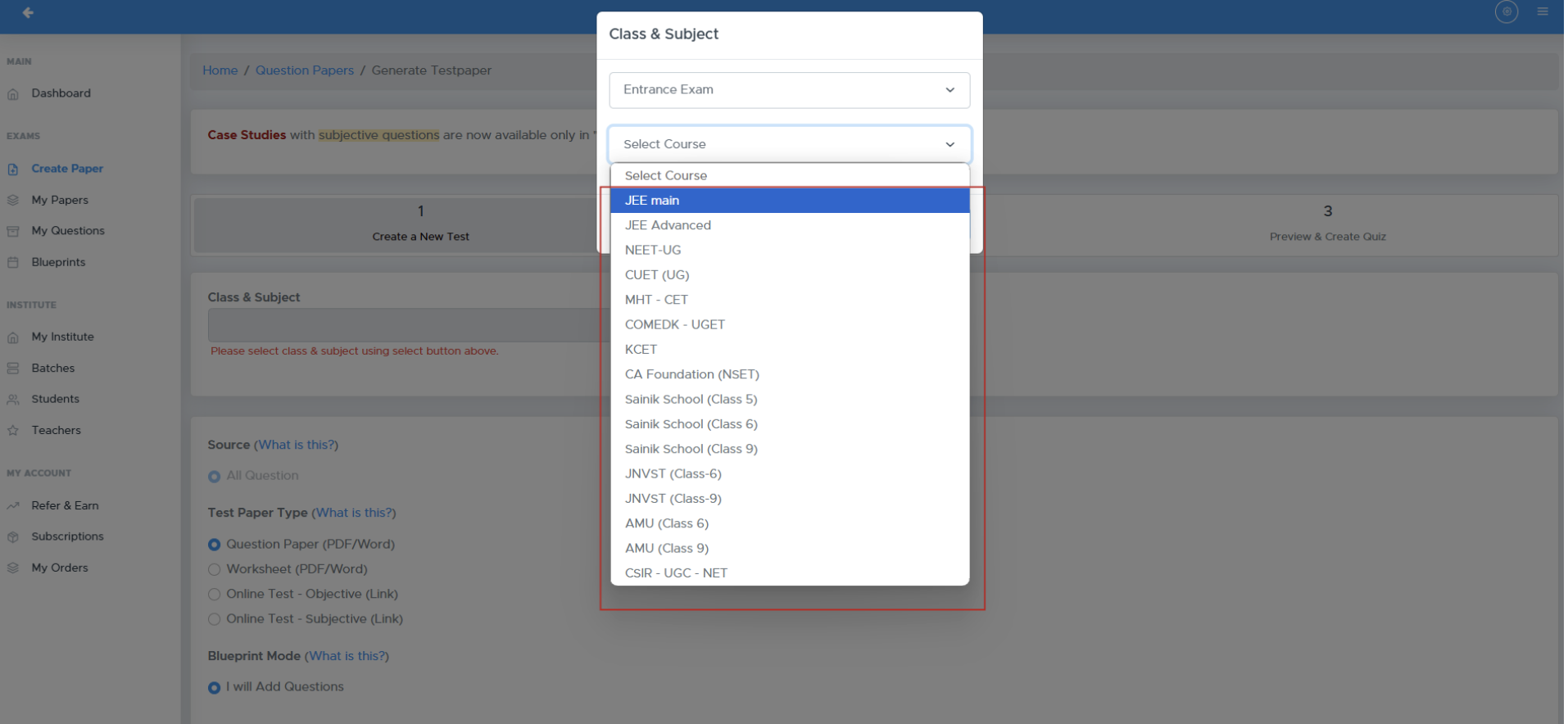Choose COMEDK - UGET from course list

pyautogui.click(x=789, y=324)
